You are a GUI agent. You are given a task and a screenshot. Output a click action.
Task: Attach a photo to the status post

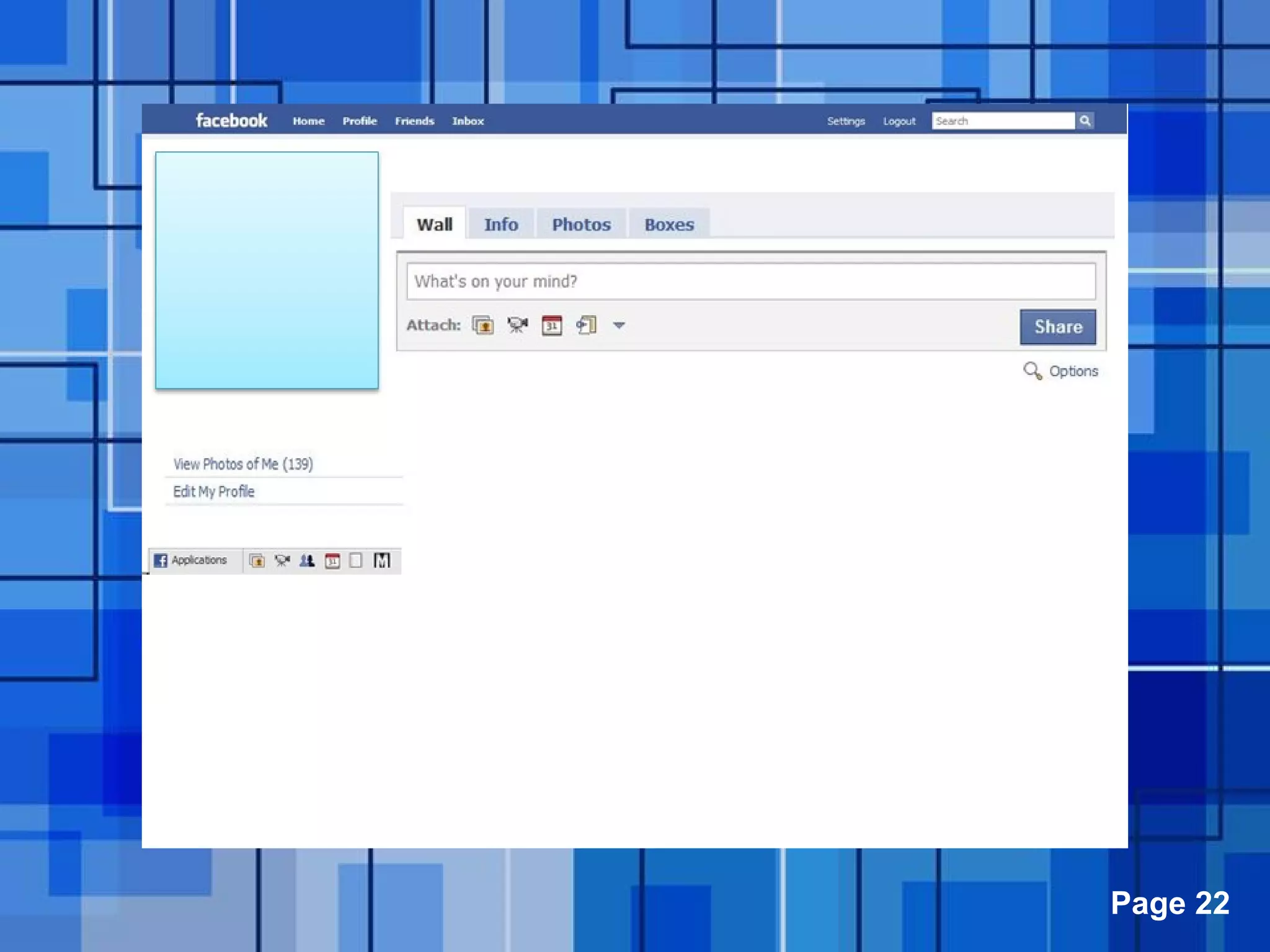click(x=482, y=325)
